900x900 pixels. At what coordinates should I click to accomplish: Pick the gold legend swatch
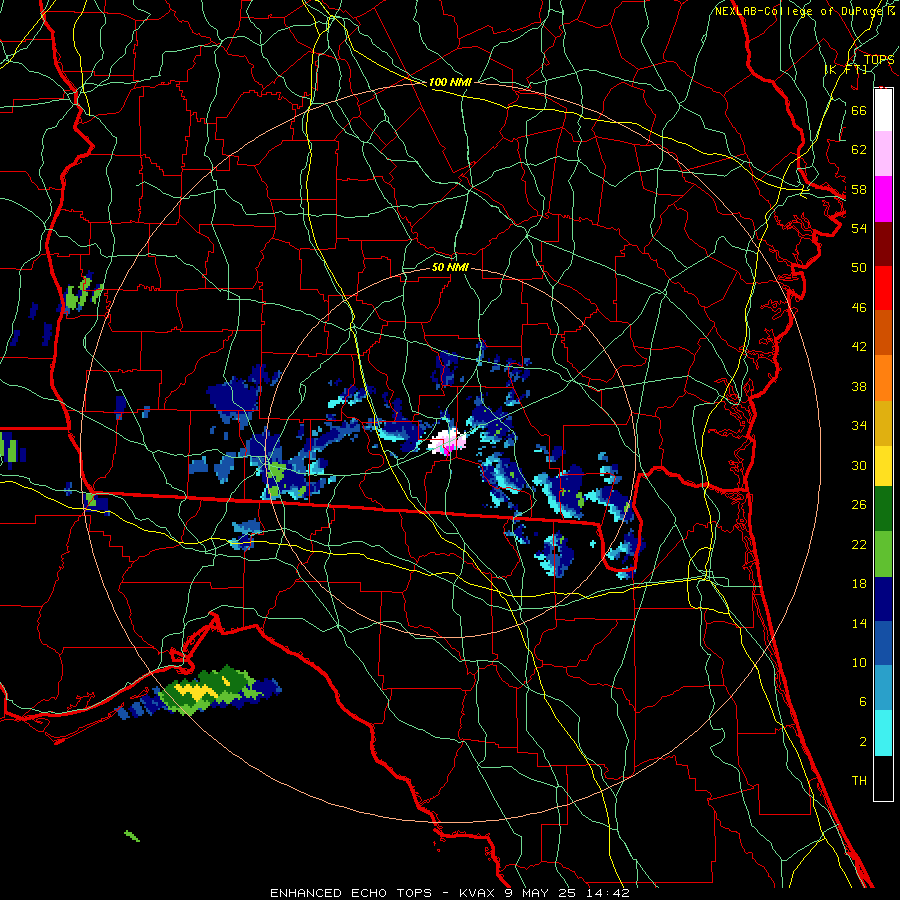883,424
